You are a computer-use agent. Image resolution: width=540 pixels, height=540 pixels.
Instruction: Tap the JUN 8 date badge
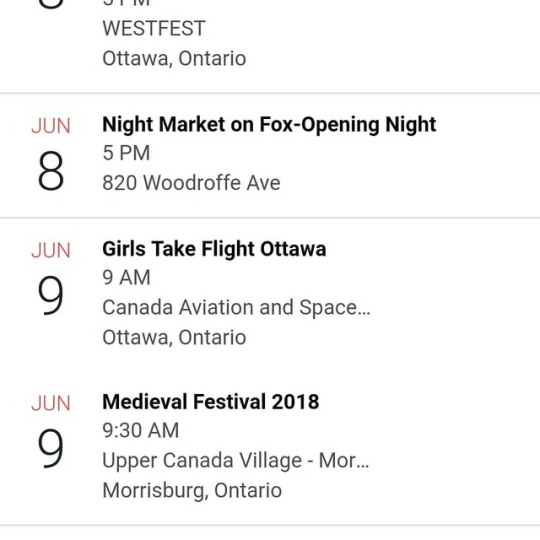(x=51, y=153)
